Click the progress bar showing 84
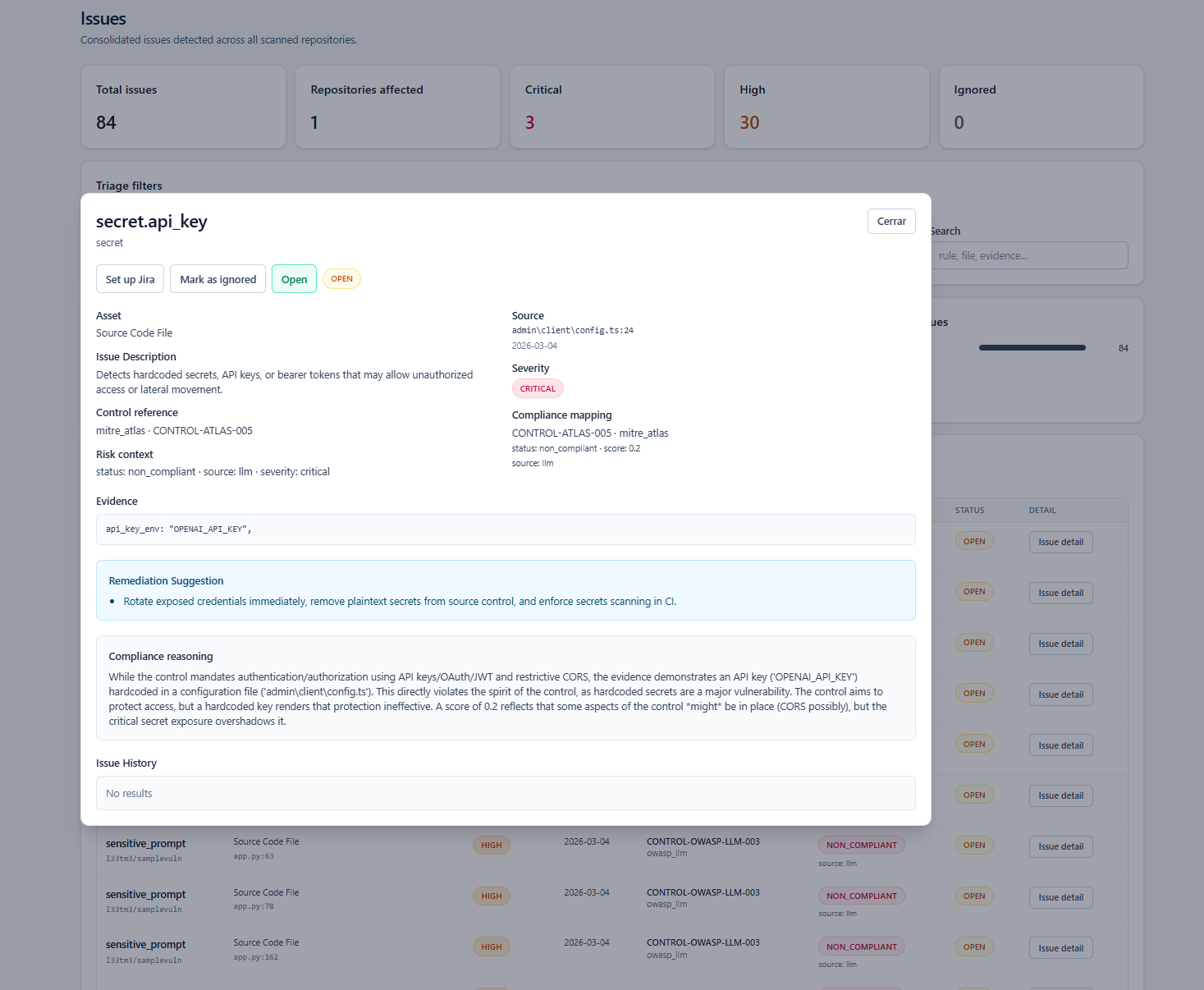The height and width of the screenshot is (990, 1204). click(x=1032, y=348)
